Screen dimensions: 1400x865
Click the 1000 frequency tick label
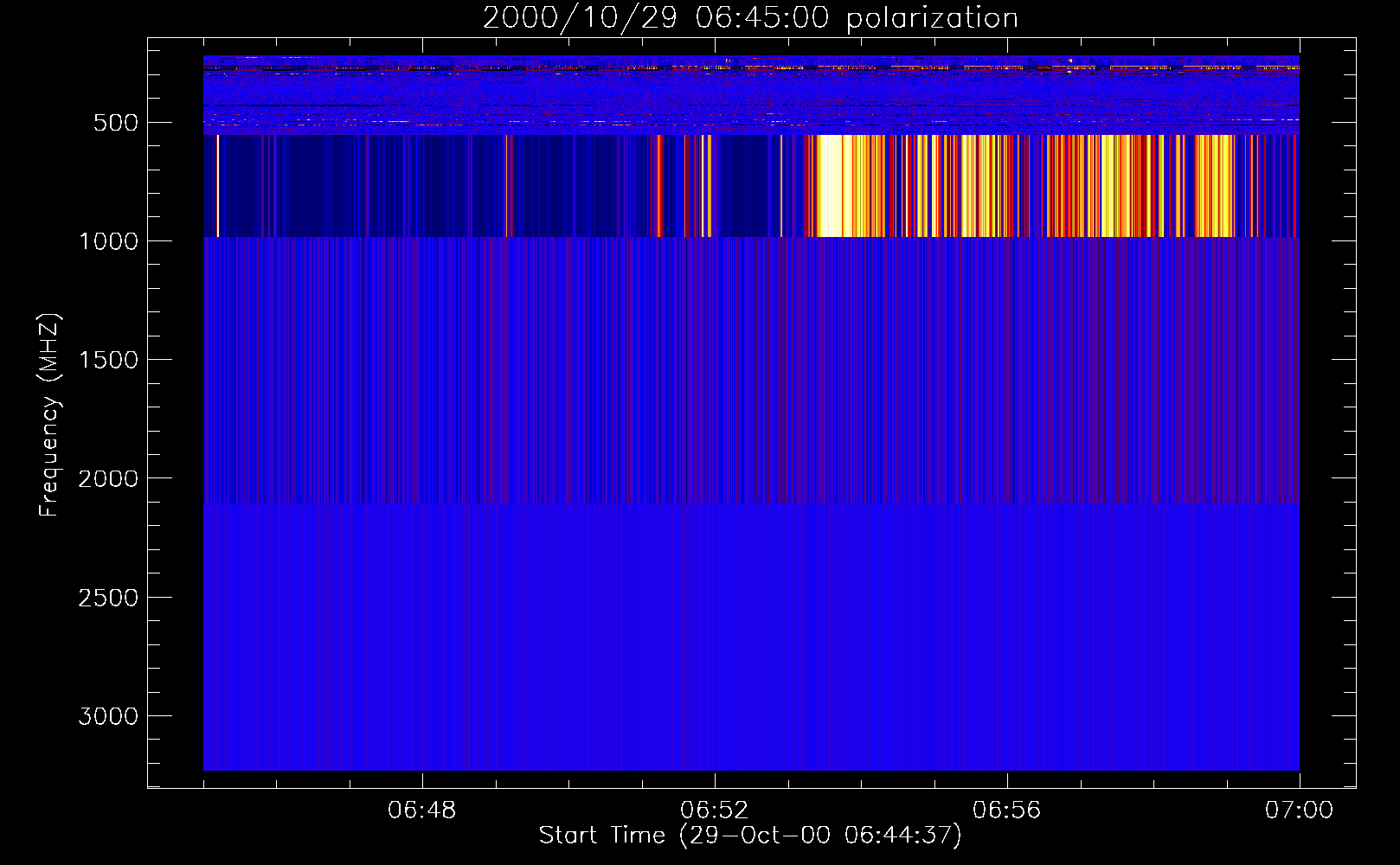coord(108,241)
